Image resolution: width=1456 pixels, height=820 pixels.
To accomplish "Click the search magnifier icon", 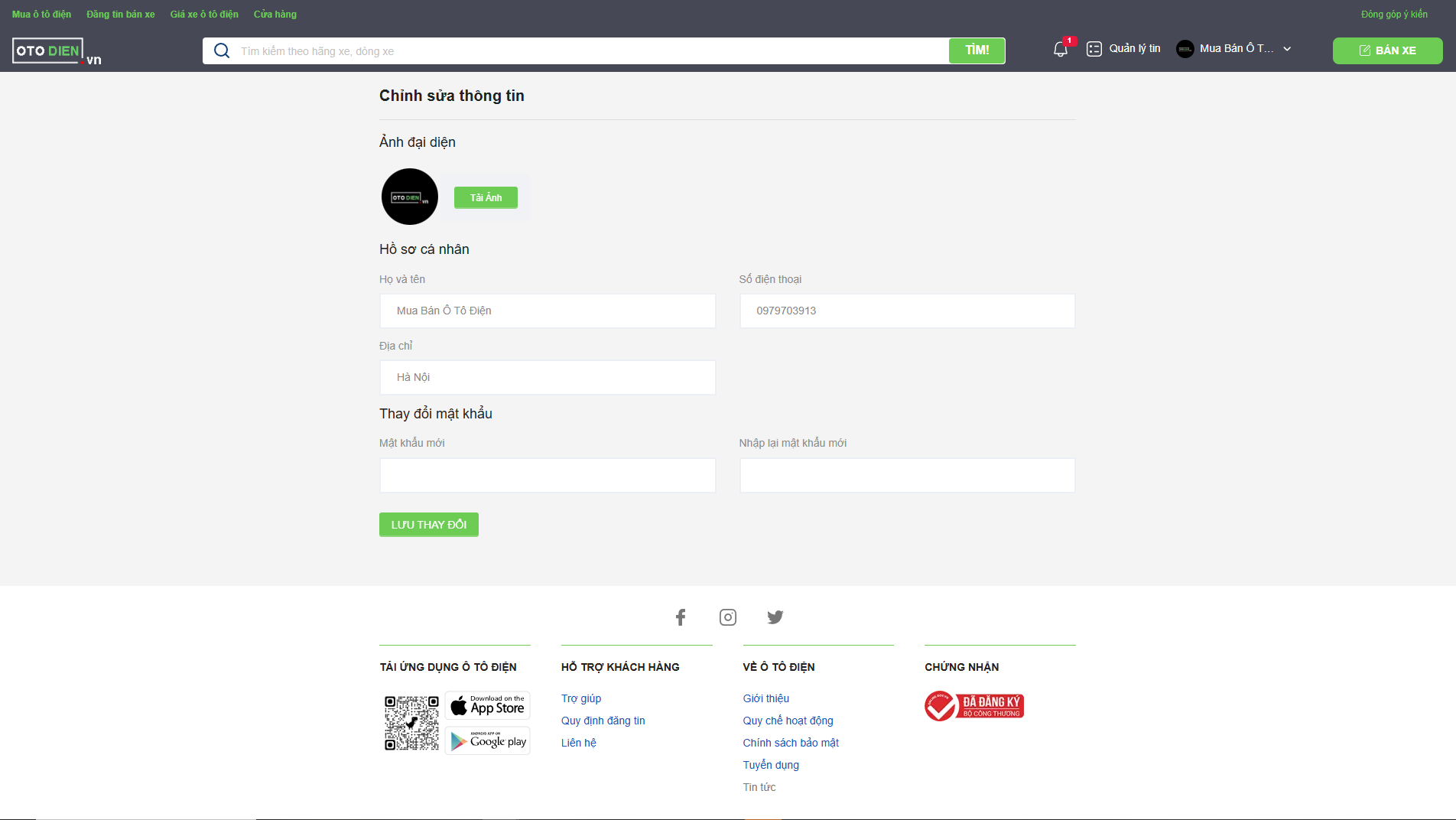I will click(x=222, y=51).
